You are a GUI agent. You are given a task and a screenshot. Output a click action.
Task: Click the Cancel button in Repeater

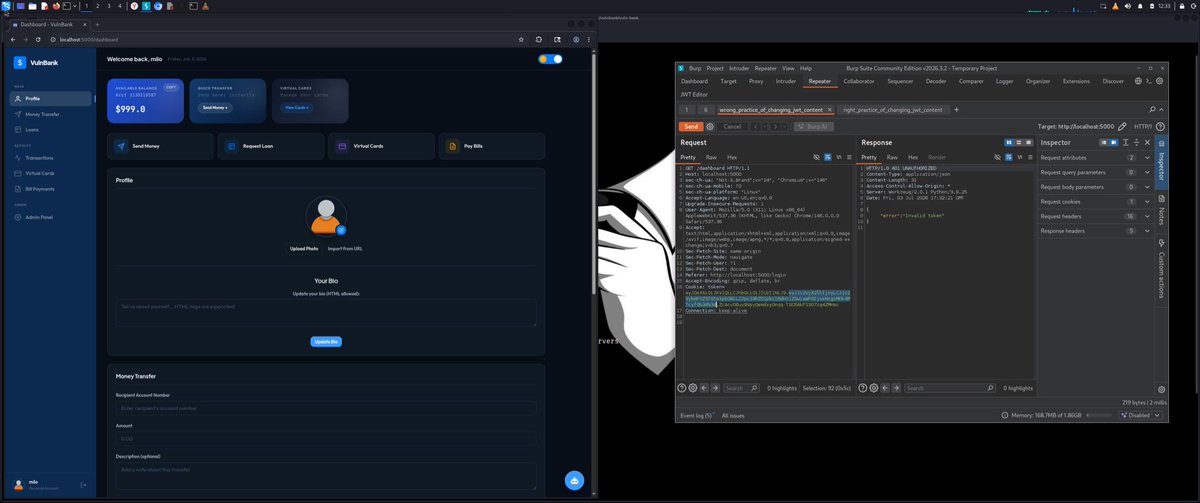732,127
